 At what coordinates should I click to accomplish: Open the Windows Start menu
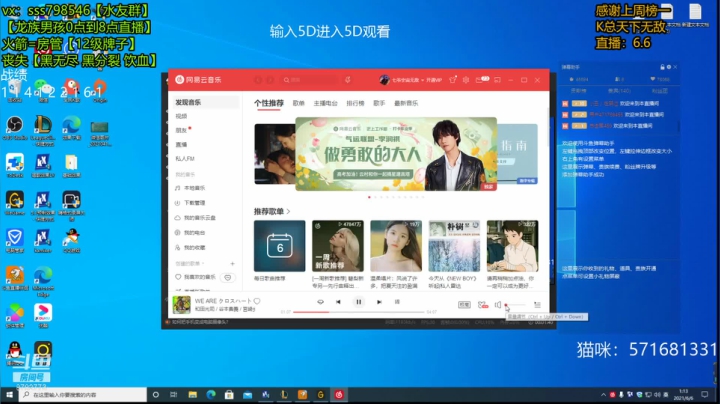click(9, 394)
